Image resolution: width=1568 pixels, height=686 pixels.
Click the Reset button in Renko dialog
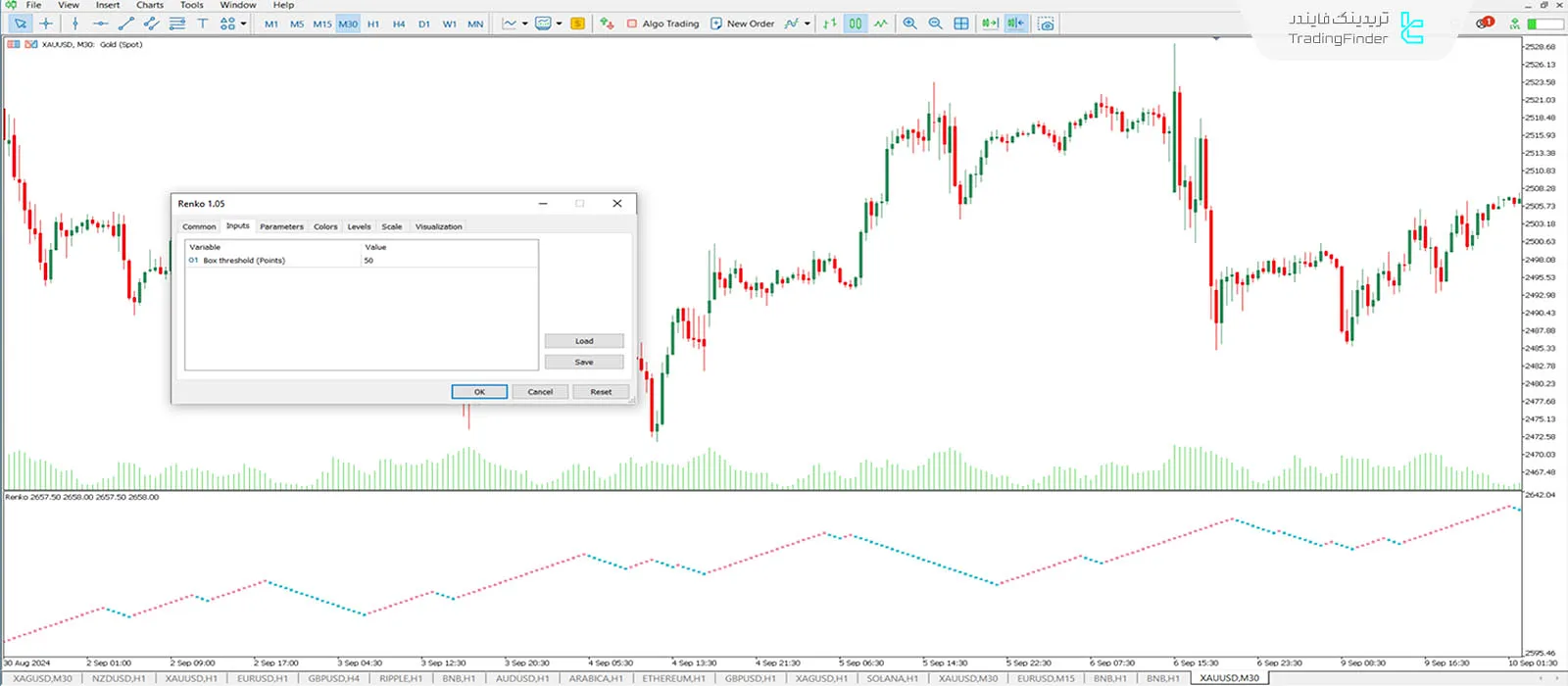pyautogui.click(x=601, y=392)
